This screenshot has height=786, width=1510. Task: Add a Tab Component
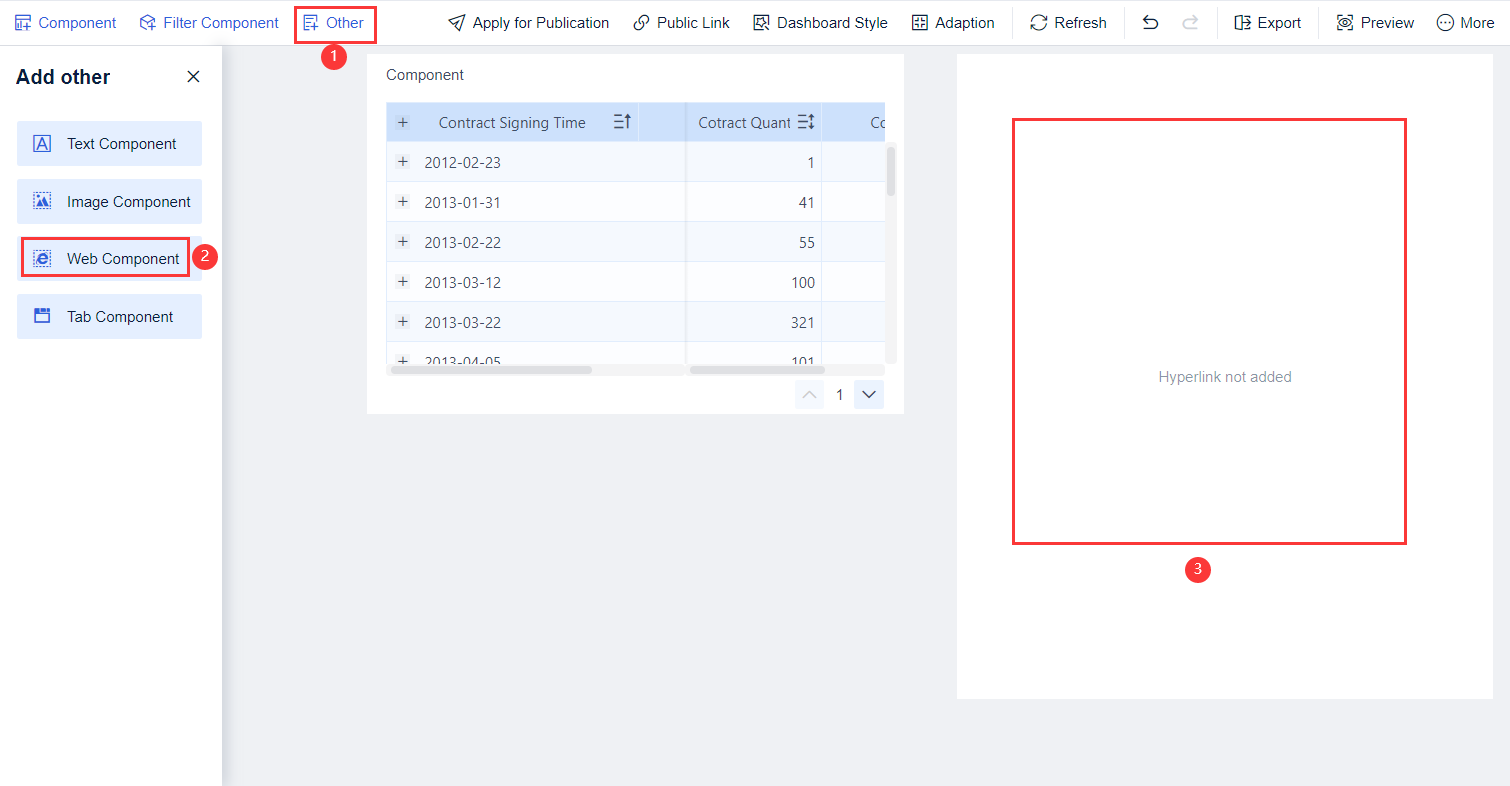[109, 316]
